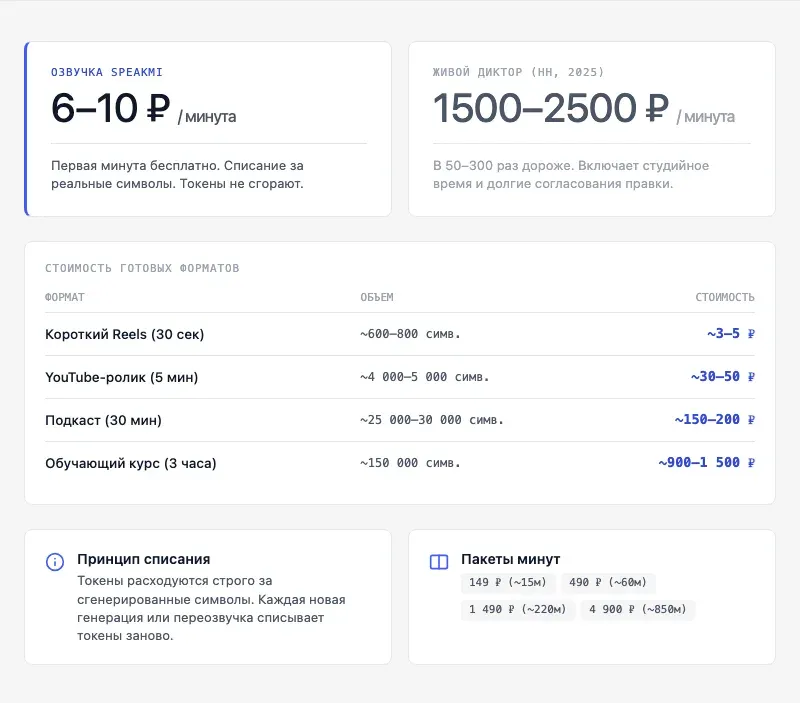Choose the 1 490 ₽ (~220м) package
The width and height of the screenshot is (800, 703).
pos(517,609)
